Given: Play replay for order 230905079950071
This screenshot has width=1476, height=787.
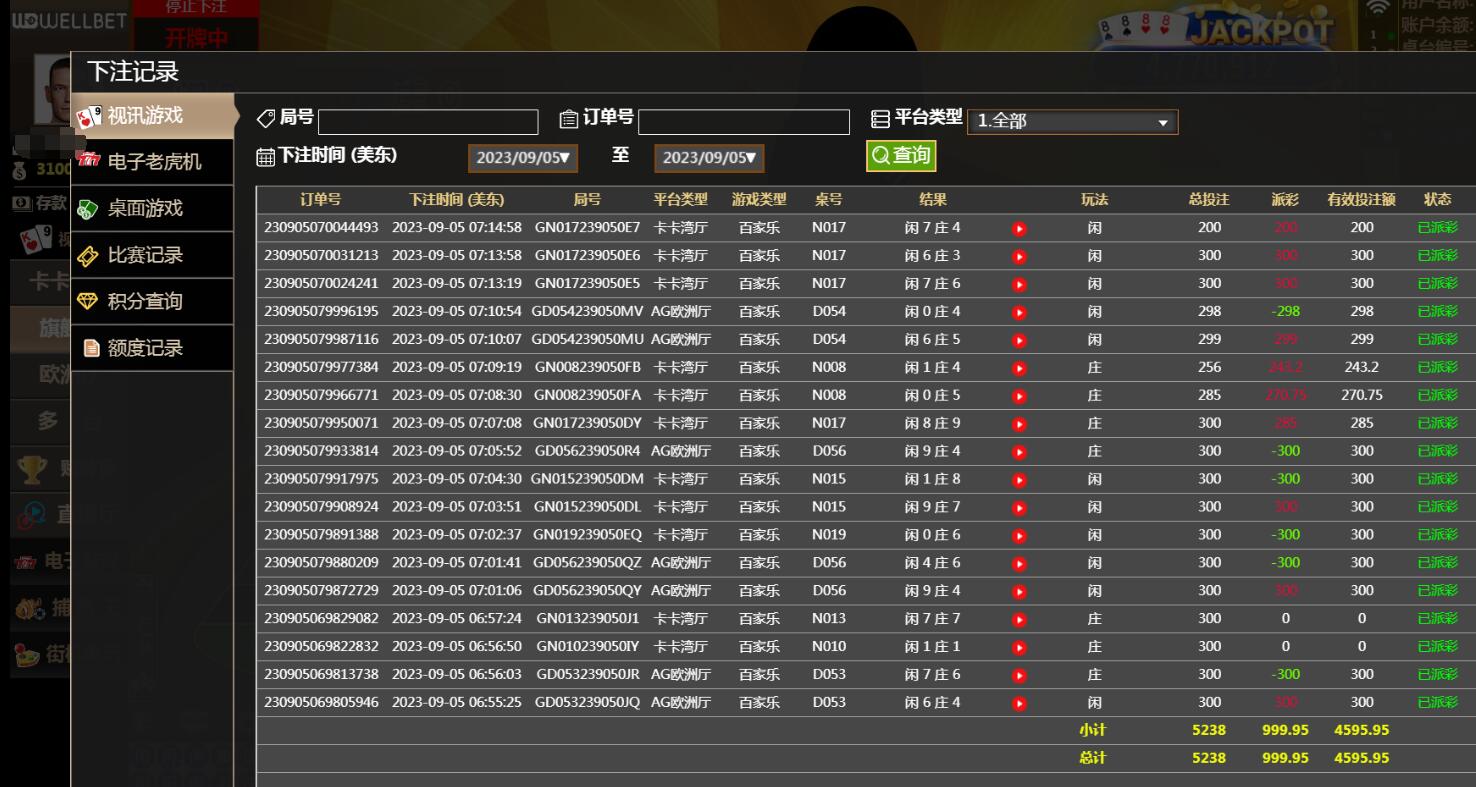Looking at the screenshot, I should [x=1019, y=424].
